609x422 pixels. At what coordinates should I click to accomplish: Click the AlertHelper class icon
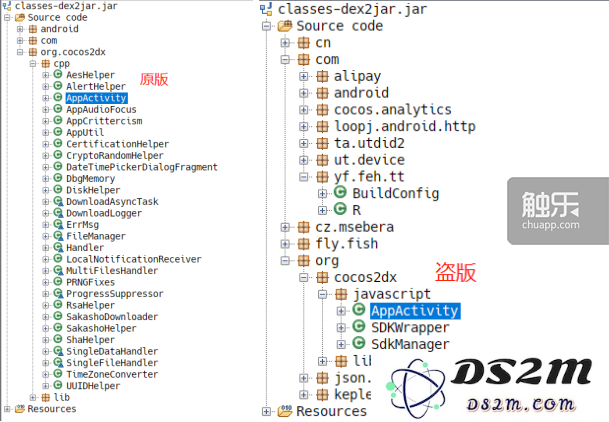57,86
